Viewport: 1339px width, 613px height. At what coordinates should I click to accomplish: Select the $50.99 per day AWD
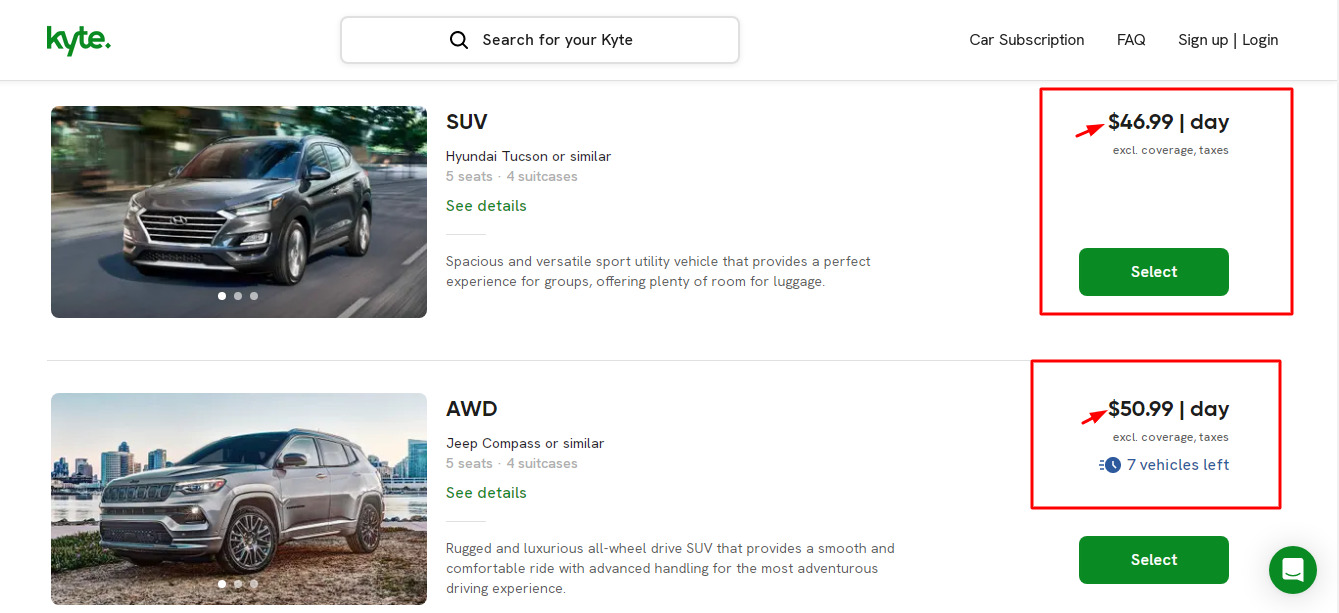pos(1153,559)
